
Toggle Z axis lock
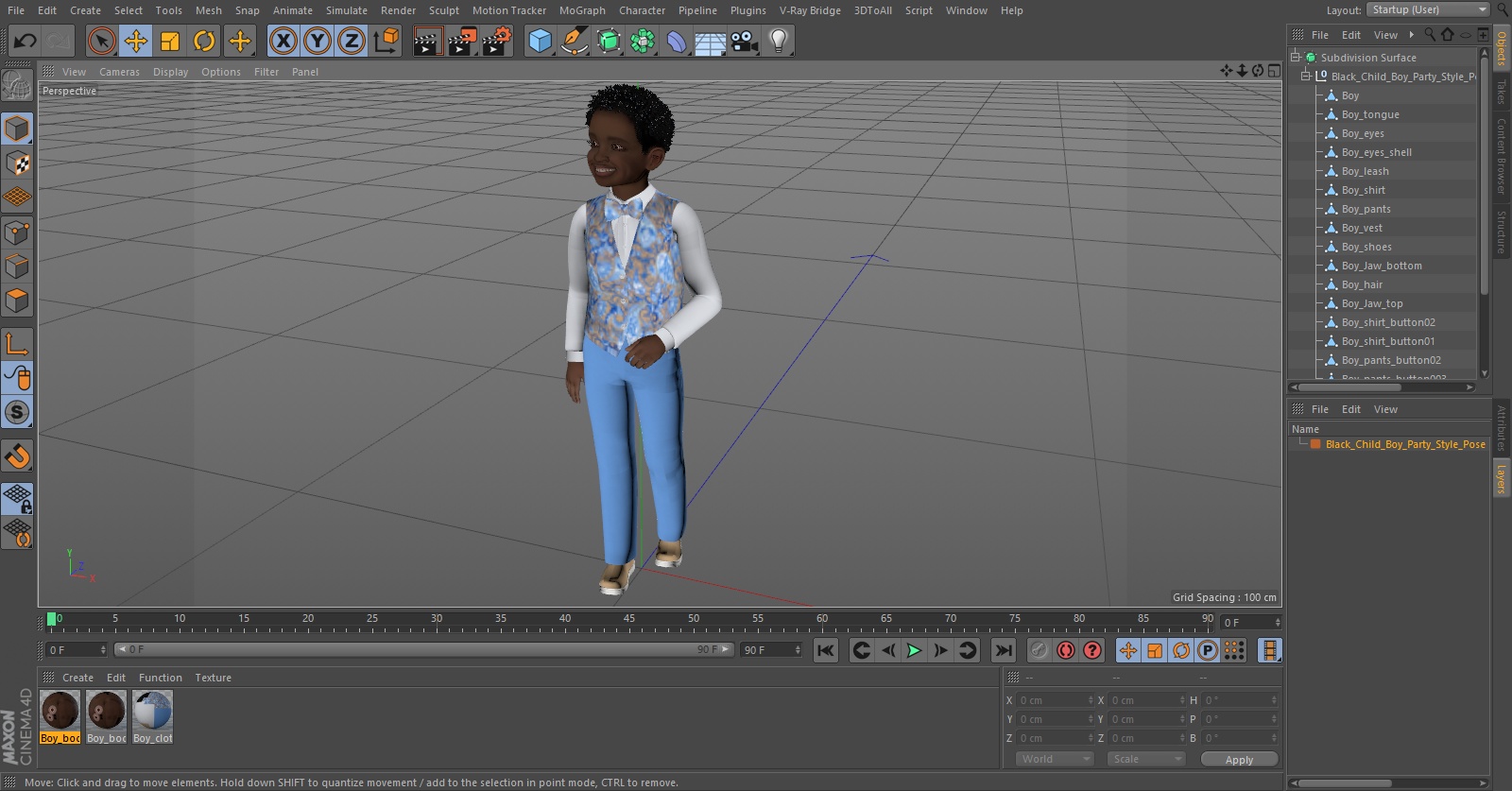point(352,41)
